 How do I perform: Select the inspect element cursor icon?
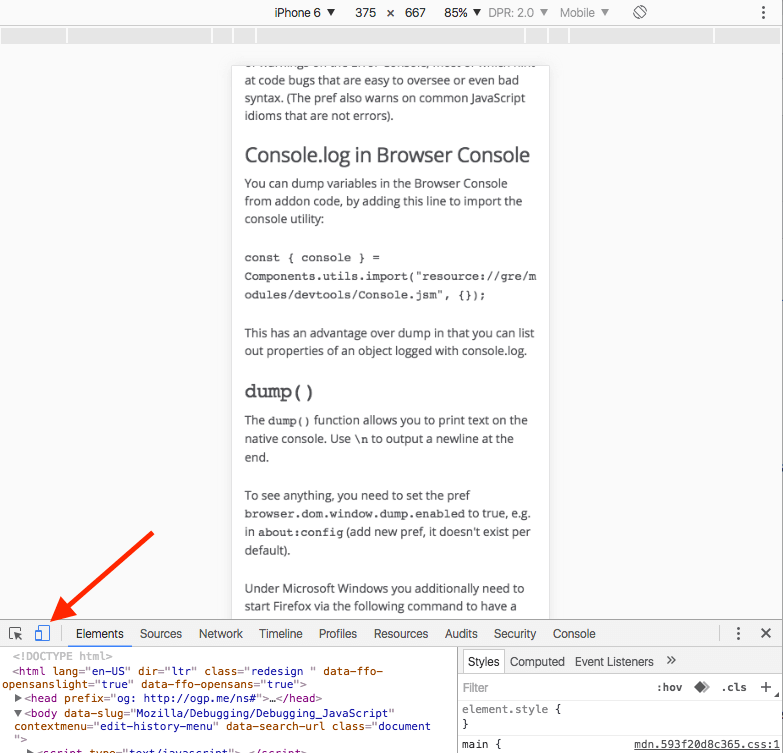coord(15,634)
